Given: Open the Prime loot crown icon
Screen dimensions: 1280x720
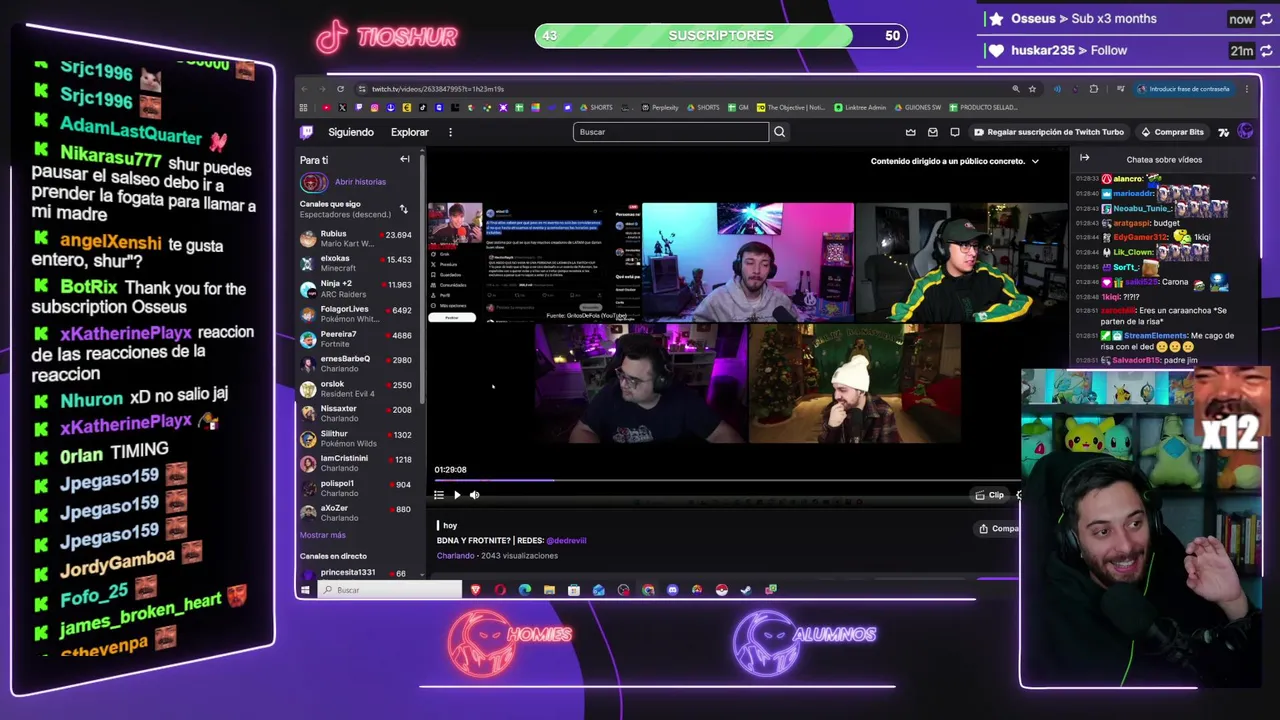Looking at the screenshot, I should coord(910,132).
